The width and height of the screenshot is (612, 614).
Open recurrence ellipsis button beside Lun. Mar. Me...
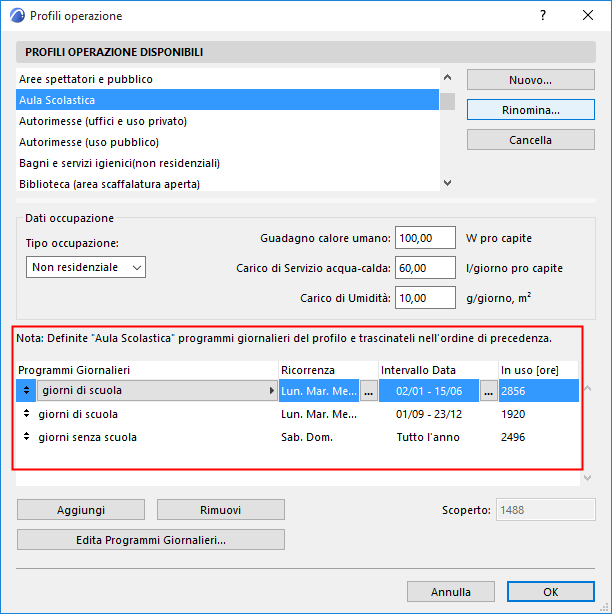click(369, 391)
